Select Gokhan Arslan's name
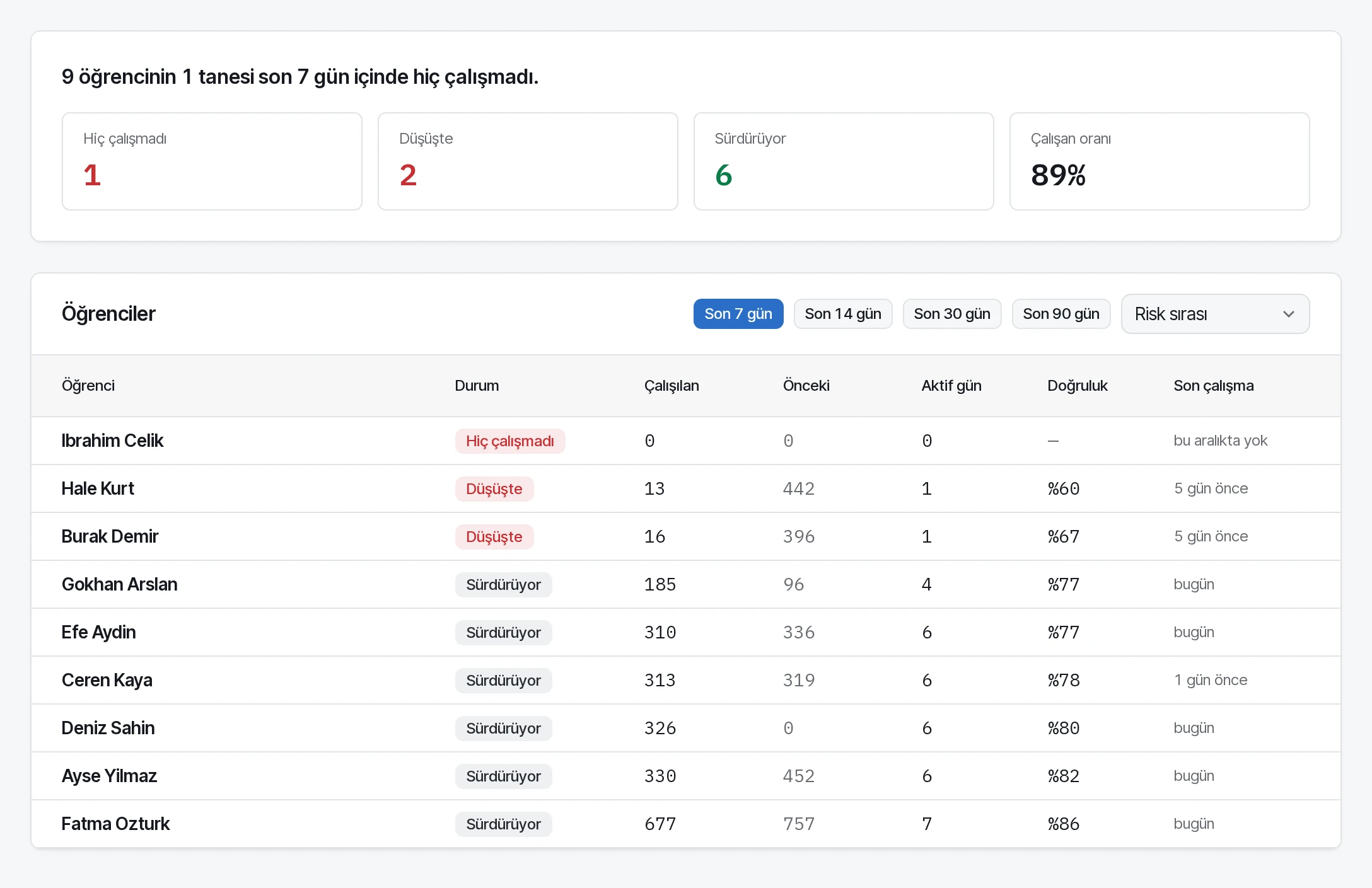The image size is (1372, 888). click(x=119, y=584)
